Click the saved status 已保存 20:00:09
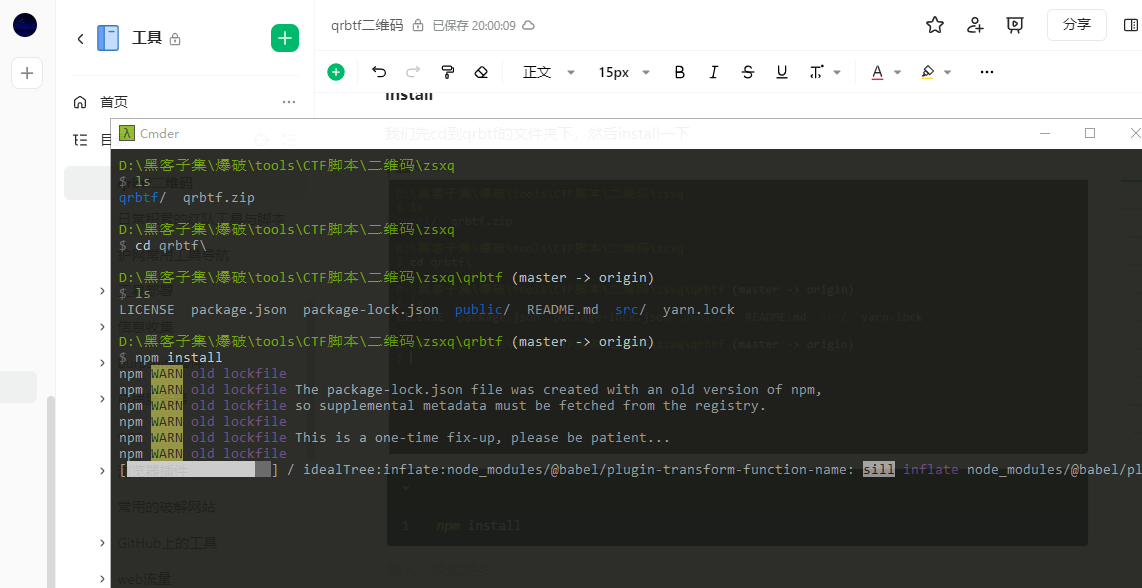 [x=473, y=26]
